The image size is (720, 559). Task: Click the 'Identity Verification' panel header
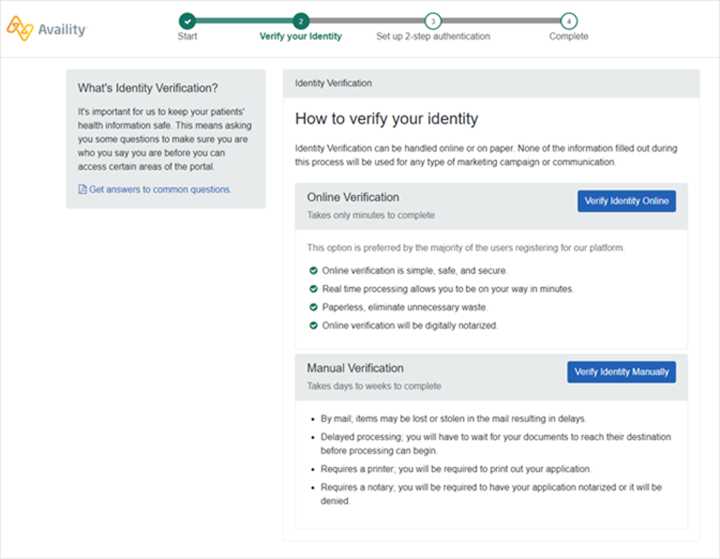point(491,83)
